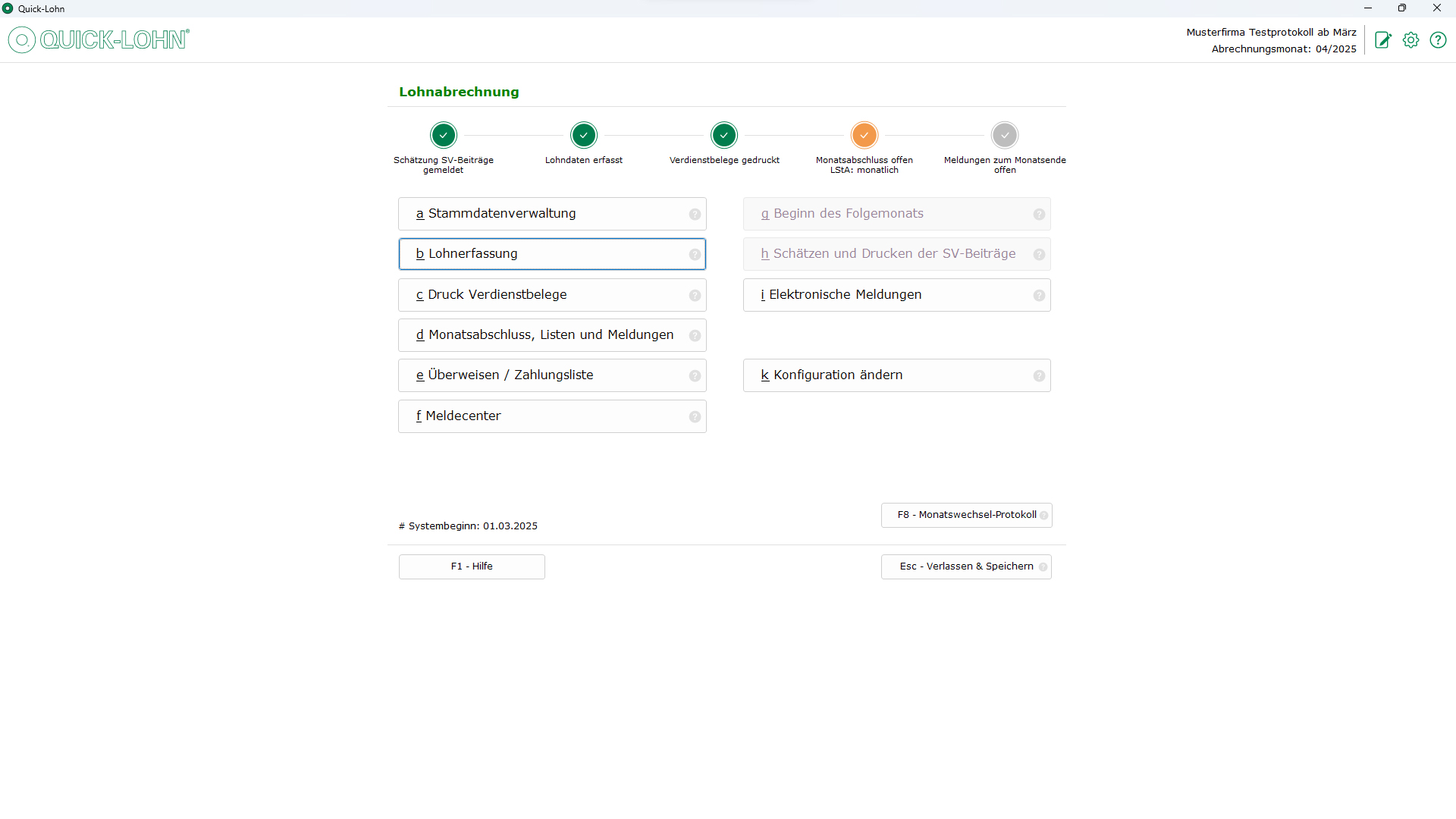Click help icon beside Stammdatenverwaltung
Screen dimensions: 1456x819
[695, 215]
